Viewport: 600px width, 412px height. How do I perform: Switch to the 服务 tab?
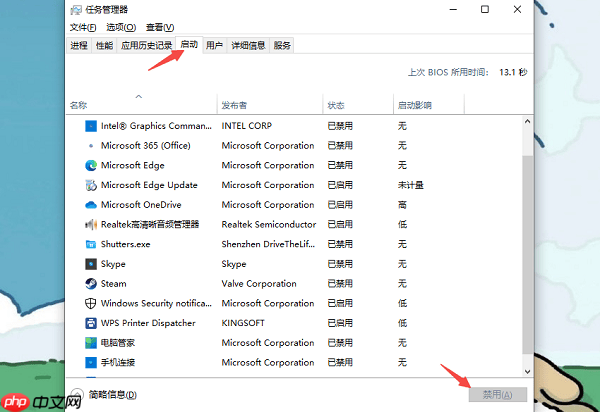(x=282, y=46)
